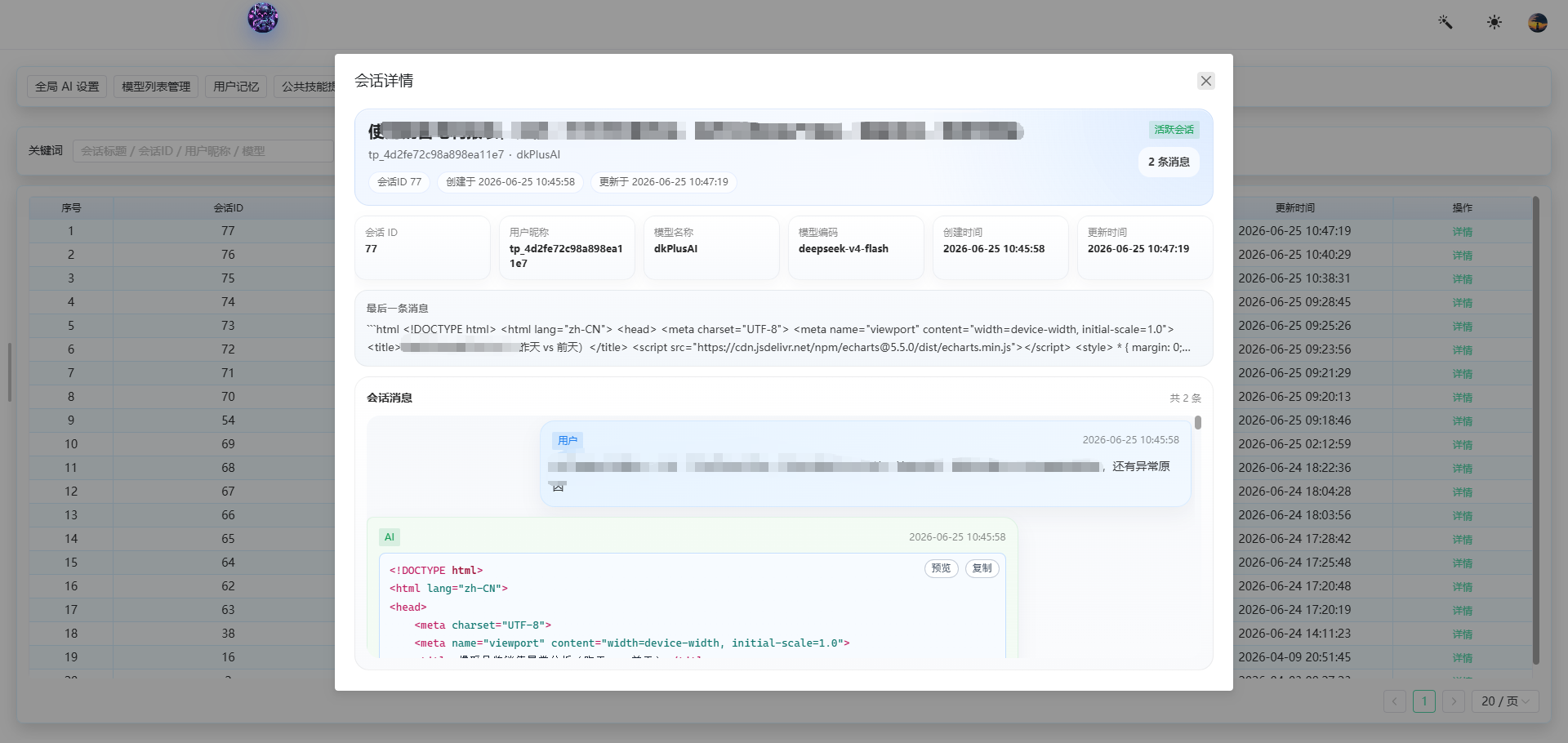Screen dimensions: 1568x743
Task: Click the purple globe logo icon
Action: click(263, 17)
